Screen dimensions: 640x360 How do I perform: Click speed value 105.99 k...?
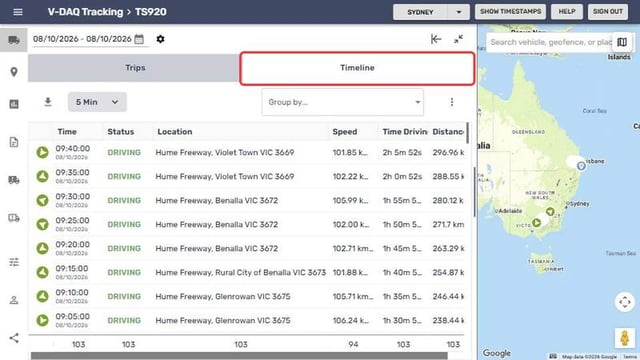tap(351, 200)
